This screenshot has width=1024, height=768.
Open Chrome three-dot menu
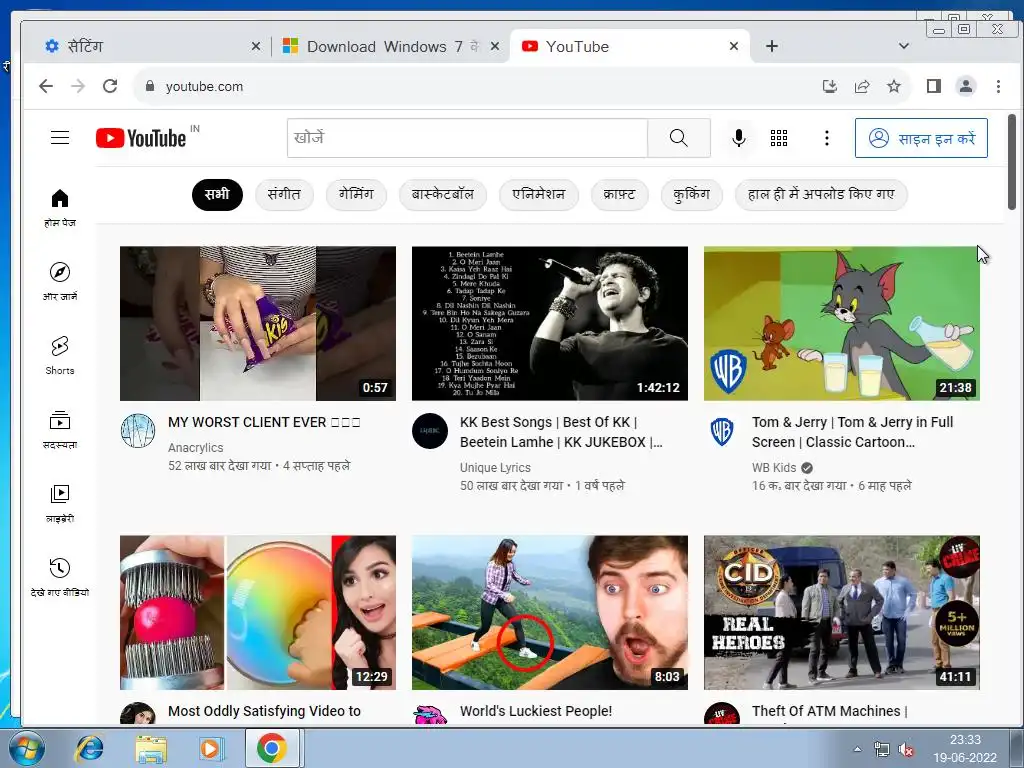(998, 86)
